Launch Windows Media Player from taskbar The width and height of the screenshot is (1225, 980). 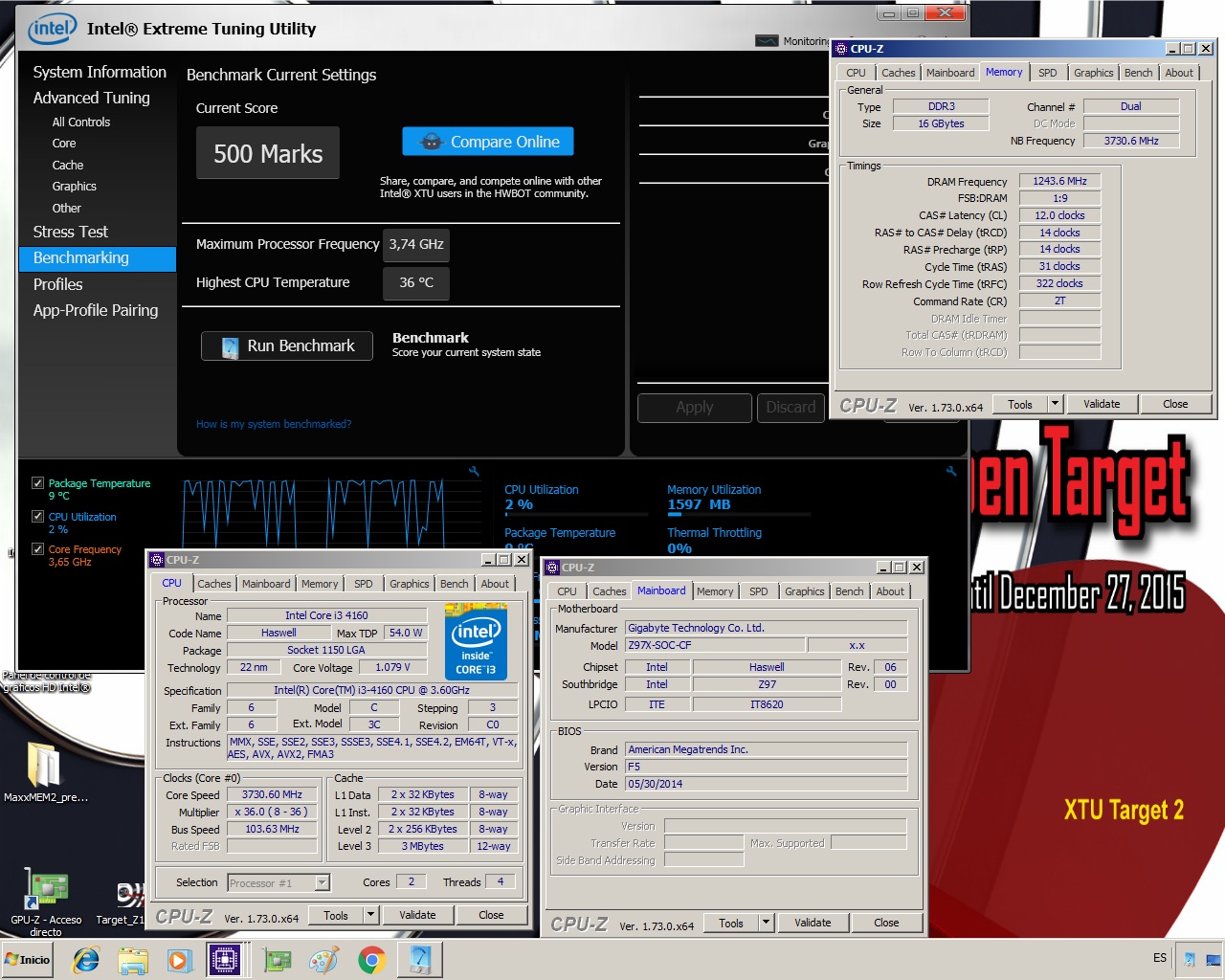click(x=179, y=960)
